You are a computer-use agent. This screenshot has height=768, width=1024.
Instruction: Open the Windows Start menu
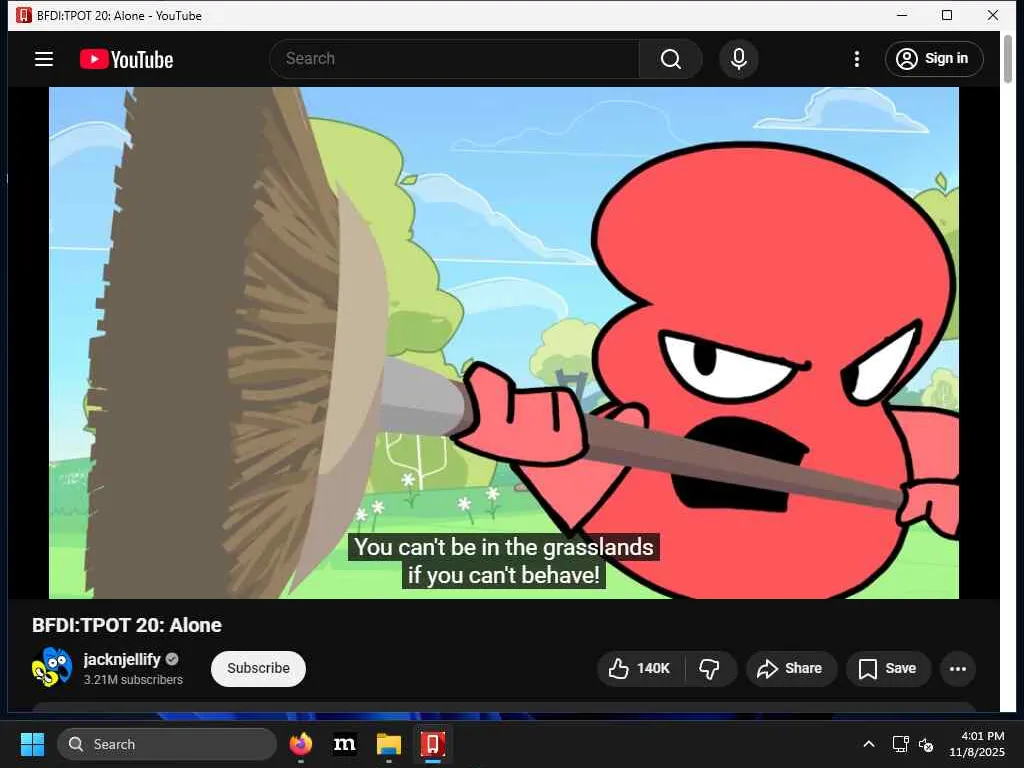tap(32, 744)
